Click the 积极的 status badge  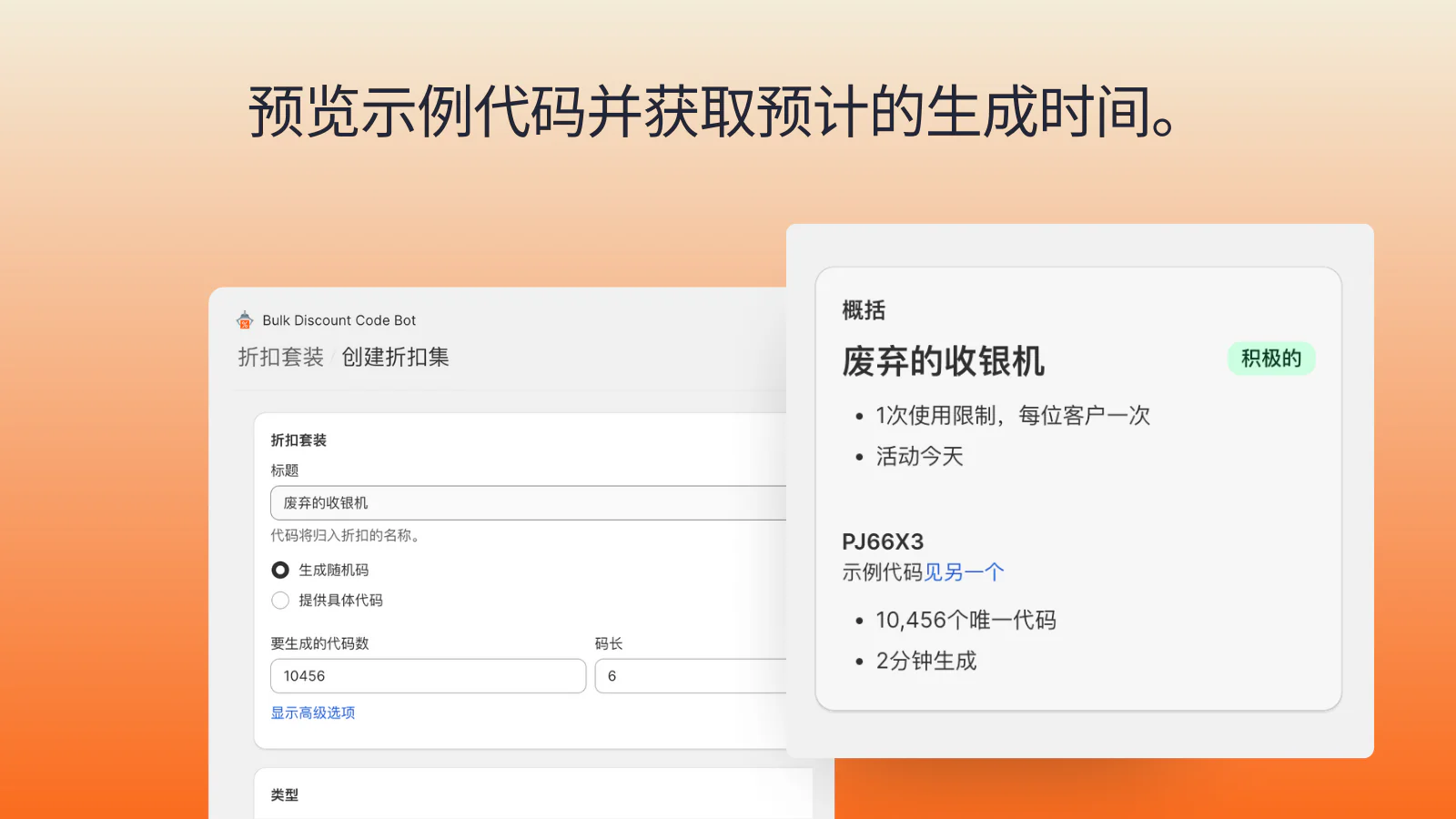coord(1271,359)
